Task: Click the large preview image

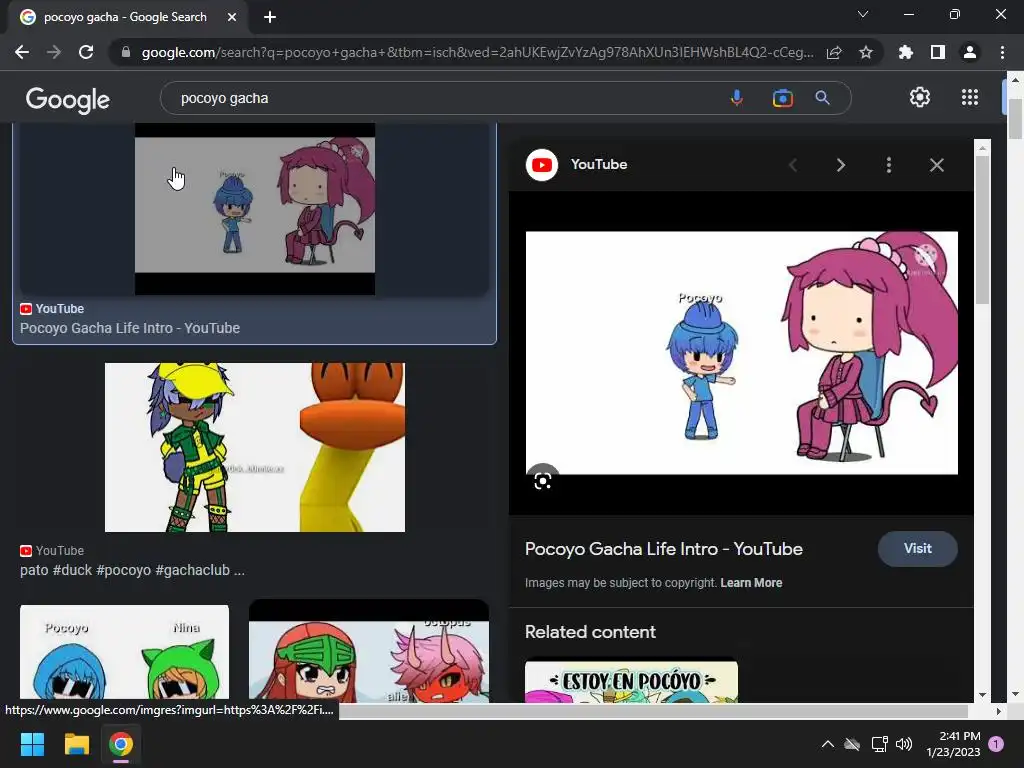Action: [x=741, y=353]
